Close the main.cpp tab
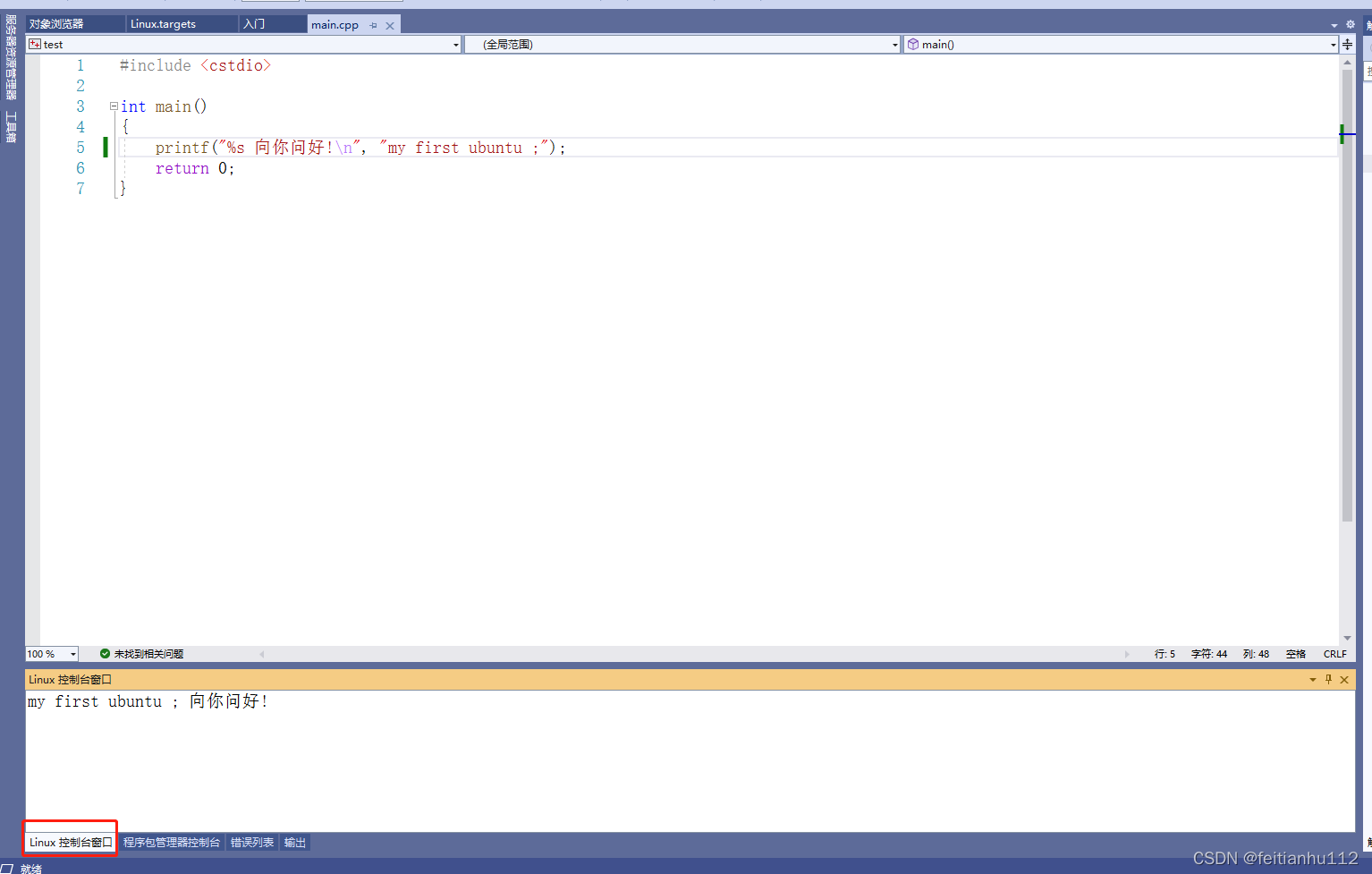 pyautogui.click(x=390, y=25)
